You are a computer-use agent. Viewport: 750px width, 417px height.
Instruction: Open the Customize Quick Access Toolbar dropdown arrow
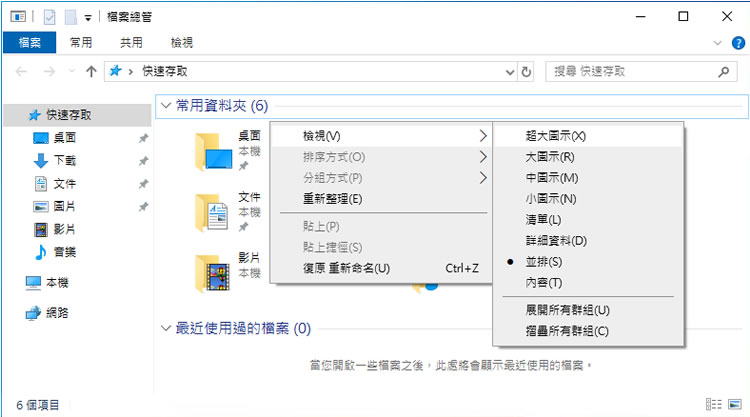coord(88,18)
